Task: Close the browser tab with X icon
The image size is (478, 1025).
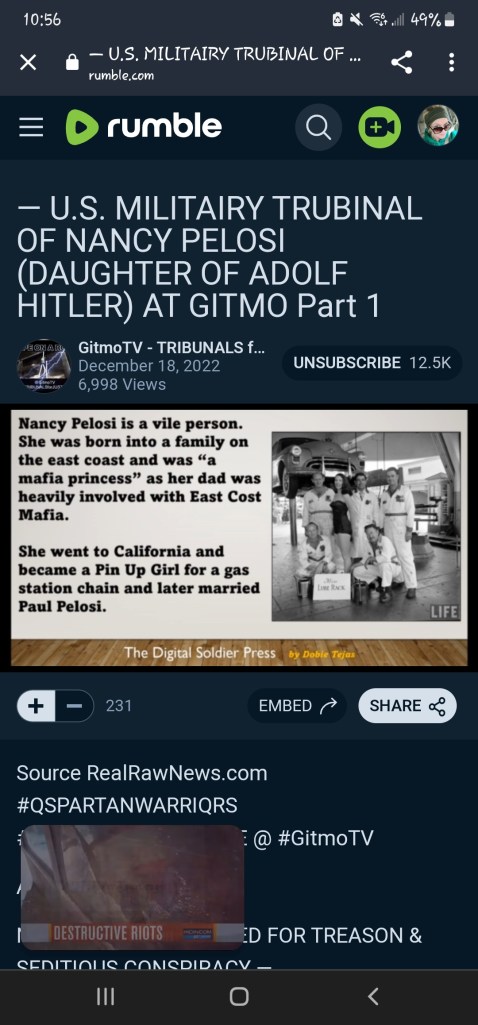Action: 27,63
